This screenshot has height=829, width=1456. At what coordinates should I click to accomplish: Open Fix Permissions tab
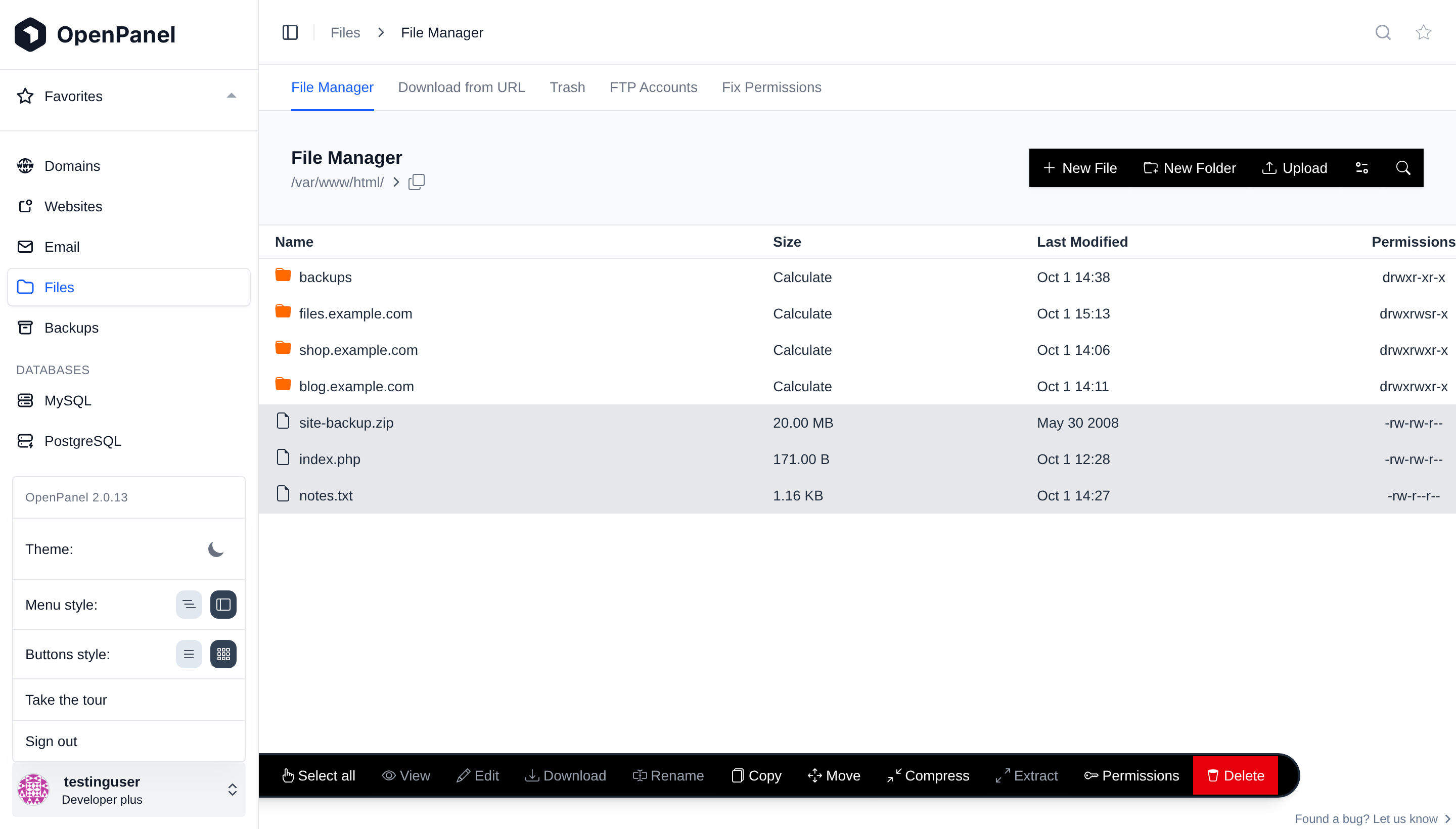(x=771, y=87)
